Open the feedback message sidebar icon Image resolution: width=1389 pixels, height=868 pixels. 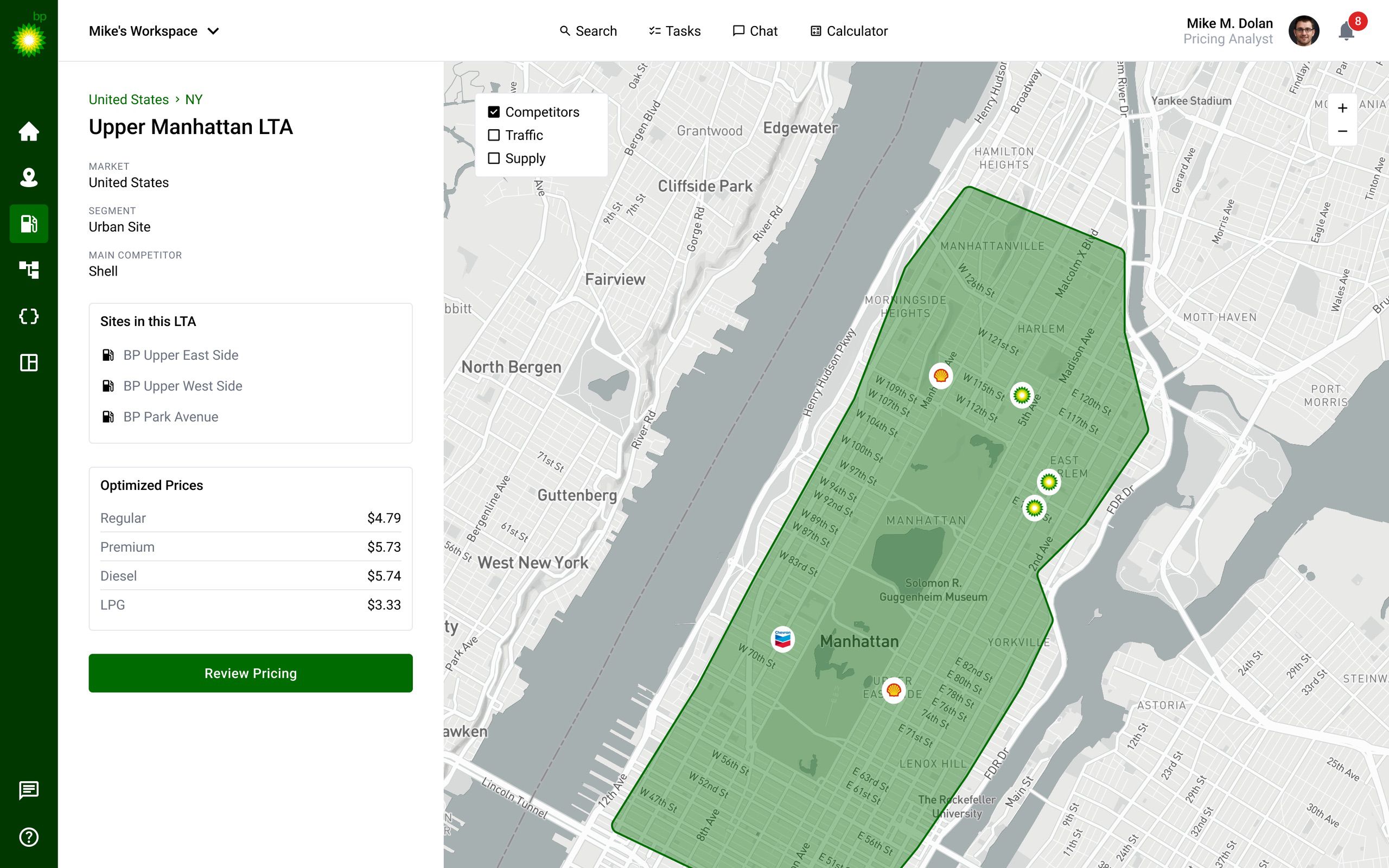[29, 790]
